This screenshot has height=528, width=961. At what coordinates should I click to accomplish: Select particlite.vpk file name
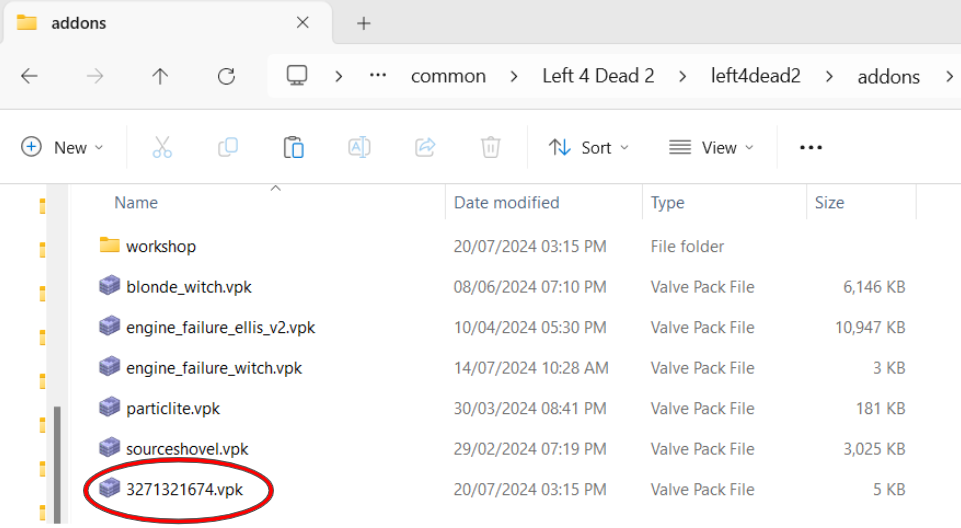pyautogui.click(x=173, y=408)
